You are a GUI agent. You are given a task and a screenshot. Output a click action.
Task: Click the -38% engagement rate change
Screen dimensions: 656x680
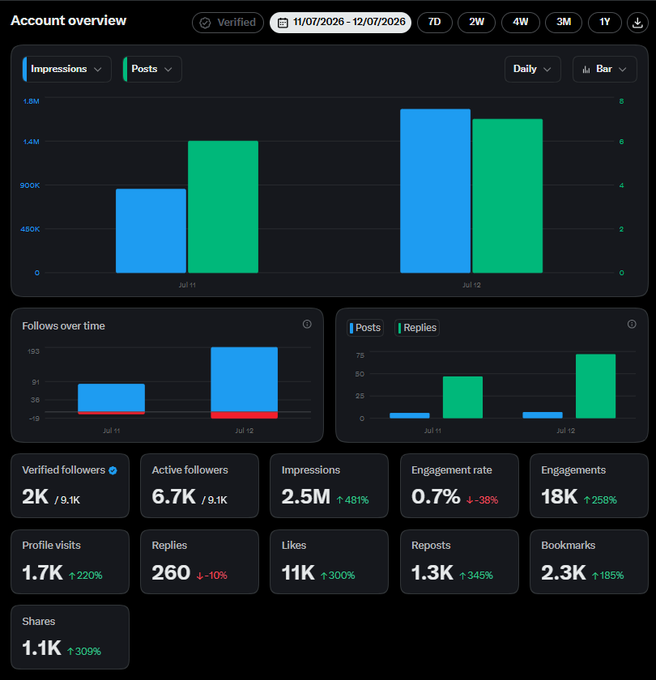point(482,500)
